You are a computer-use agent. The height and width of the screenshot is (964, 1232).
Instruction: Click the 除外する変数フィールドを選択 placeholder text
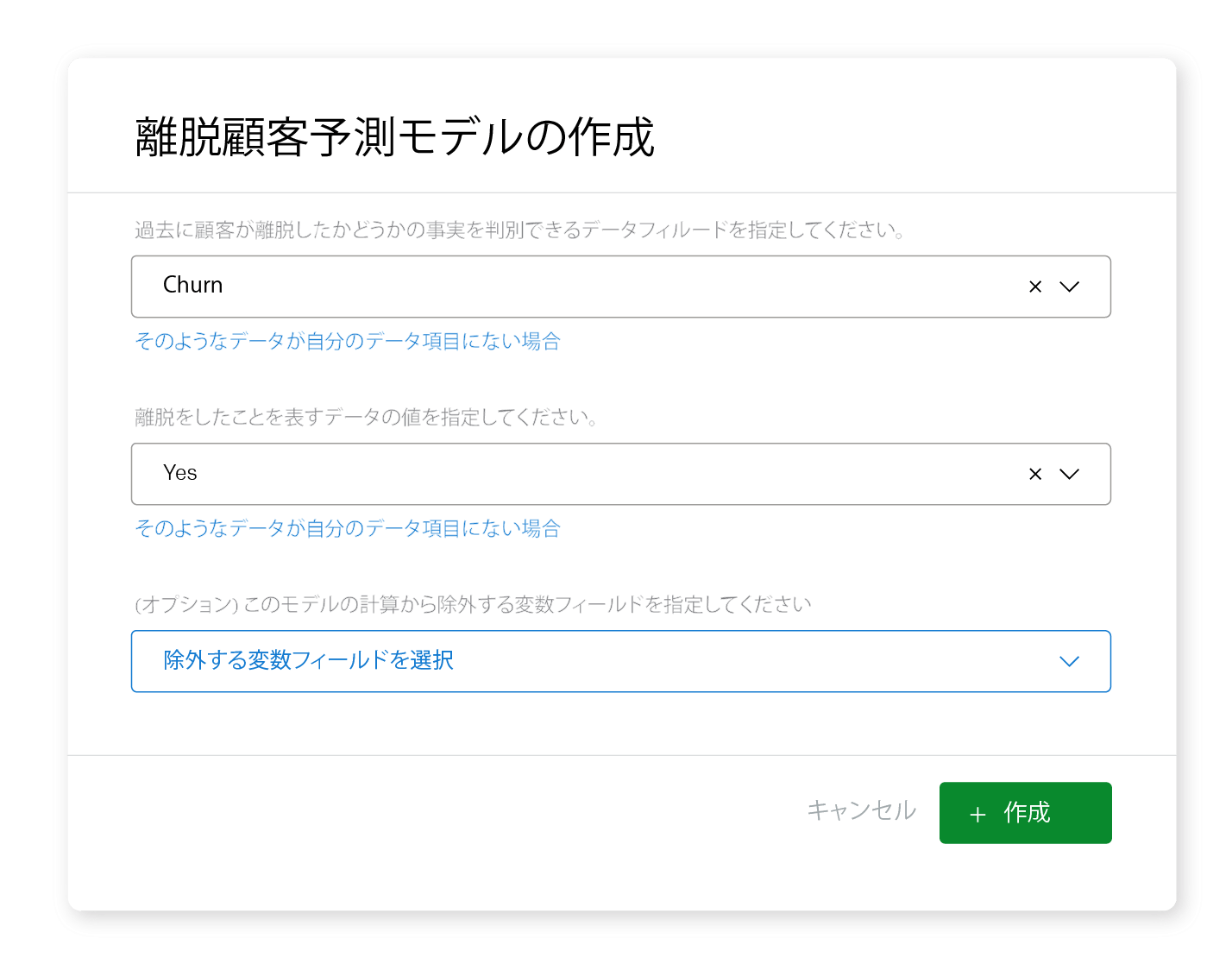(x=308, y=660)
